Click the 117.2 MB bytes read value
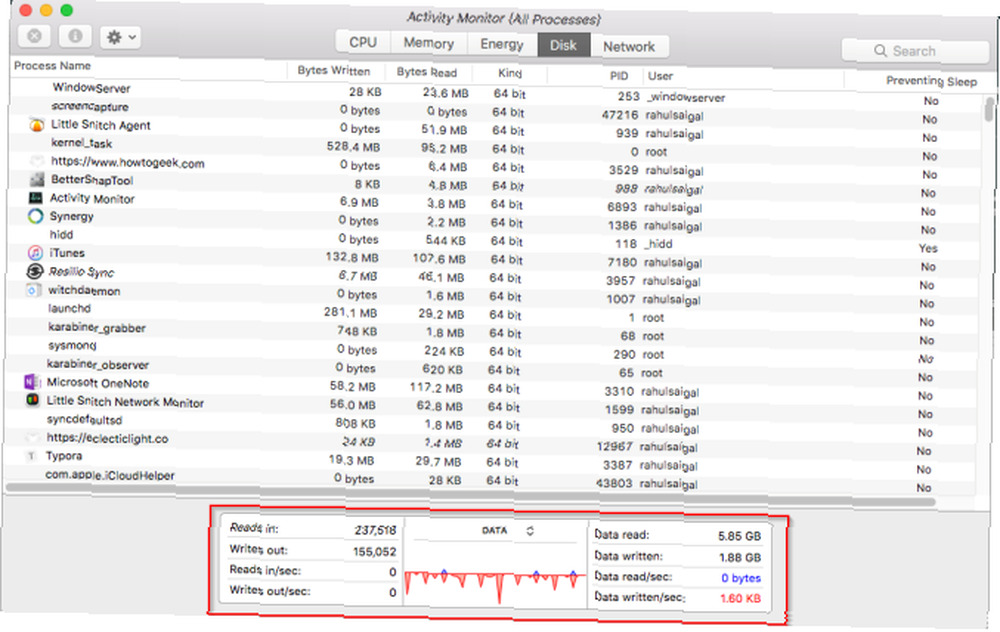 [x=436, y=388]
